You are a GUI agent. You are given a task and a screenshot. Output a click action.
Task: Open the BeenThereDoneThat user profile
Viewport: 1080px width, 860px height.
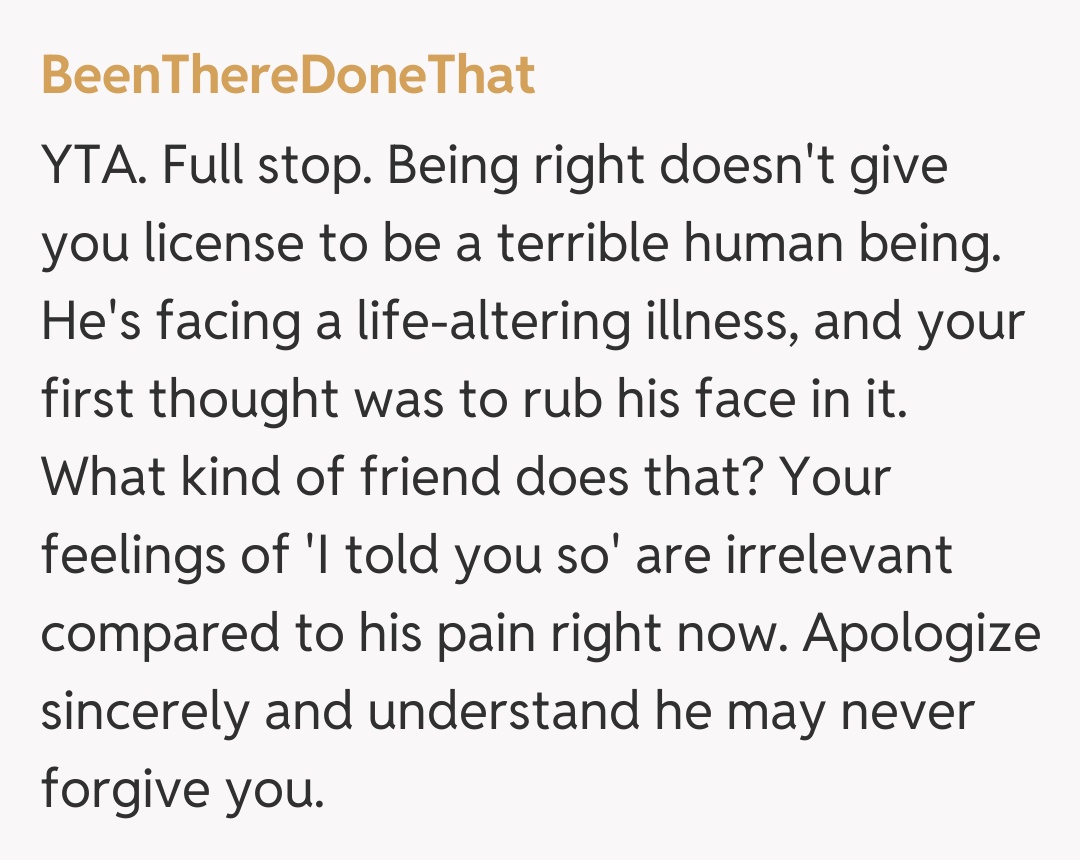point(288,75)
